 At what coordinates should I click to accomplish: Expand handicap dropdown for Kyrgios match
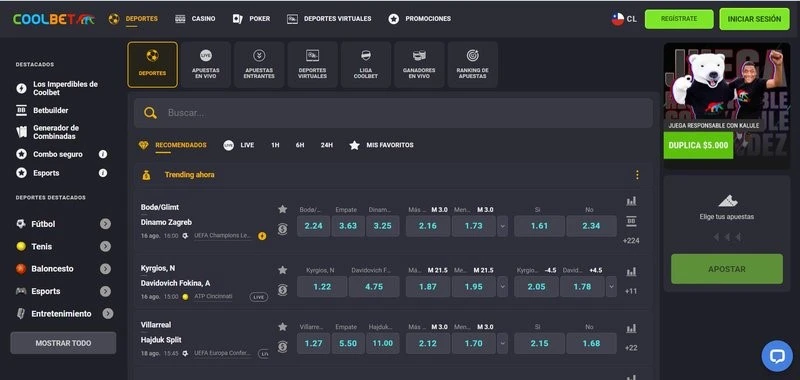pos(611,287)
